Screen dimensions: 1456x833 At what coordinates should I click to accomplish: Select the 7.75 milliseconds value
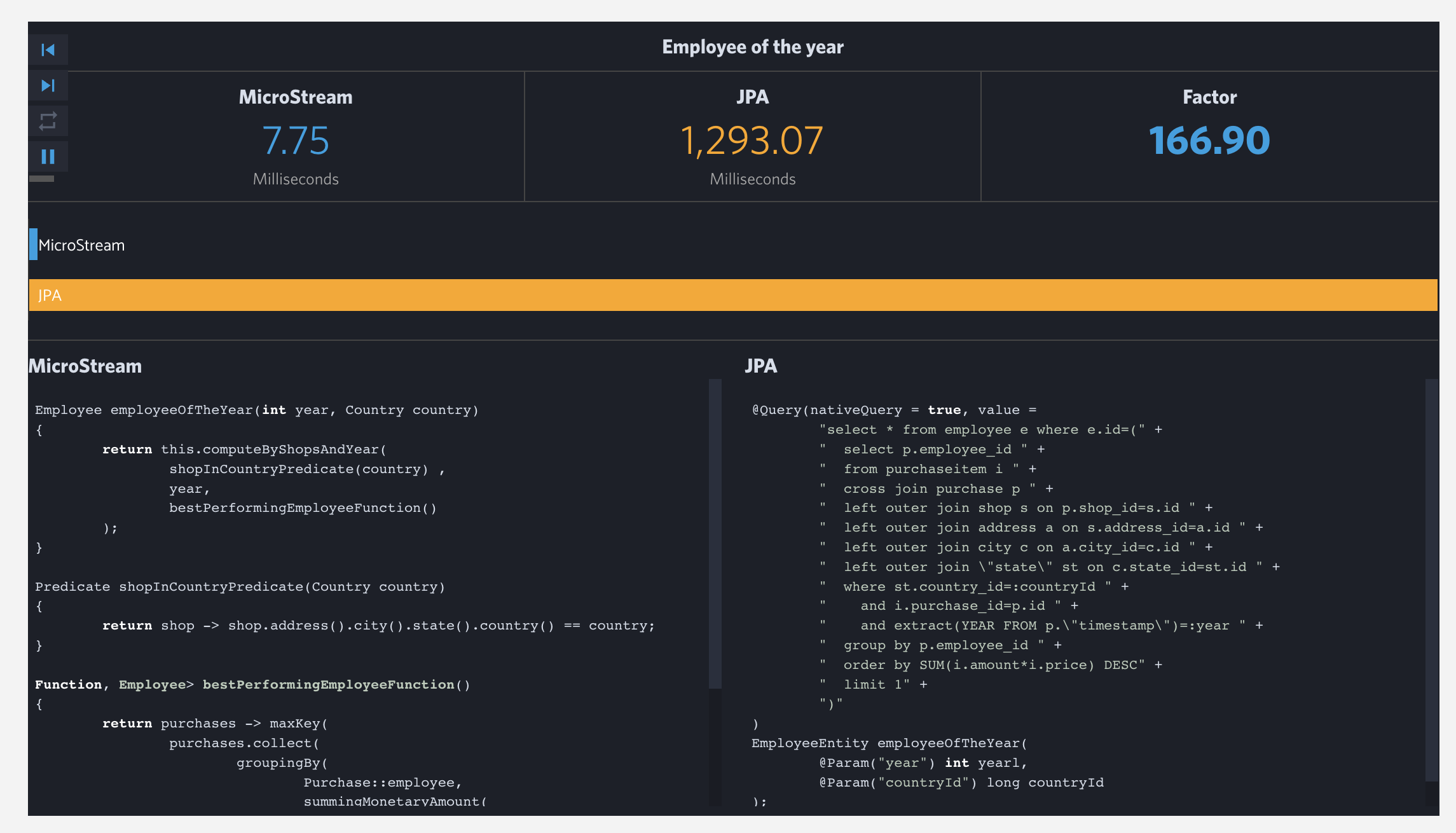tap(296, 141)
